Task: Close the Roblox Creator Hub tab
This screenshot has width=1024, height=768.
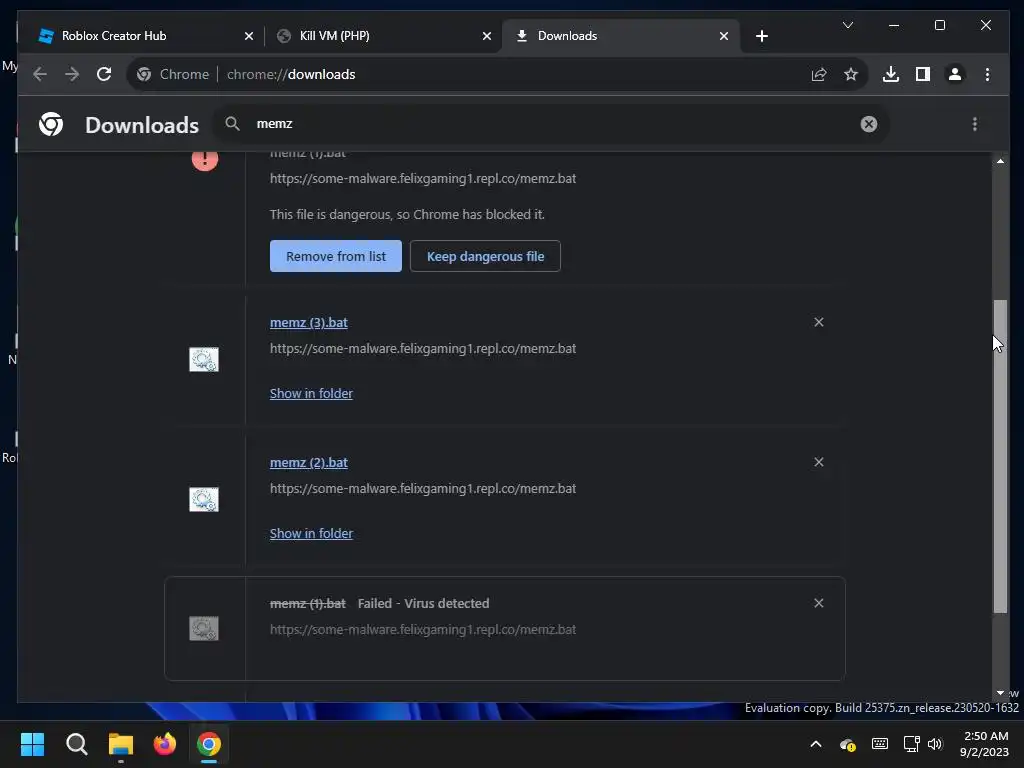Action: [249, 37]
